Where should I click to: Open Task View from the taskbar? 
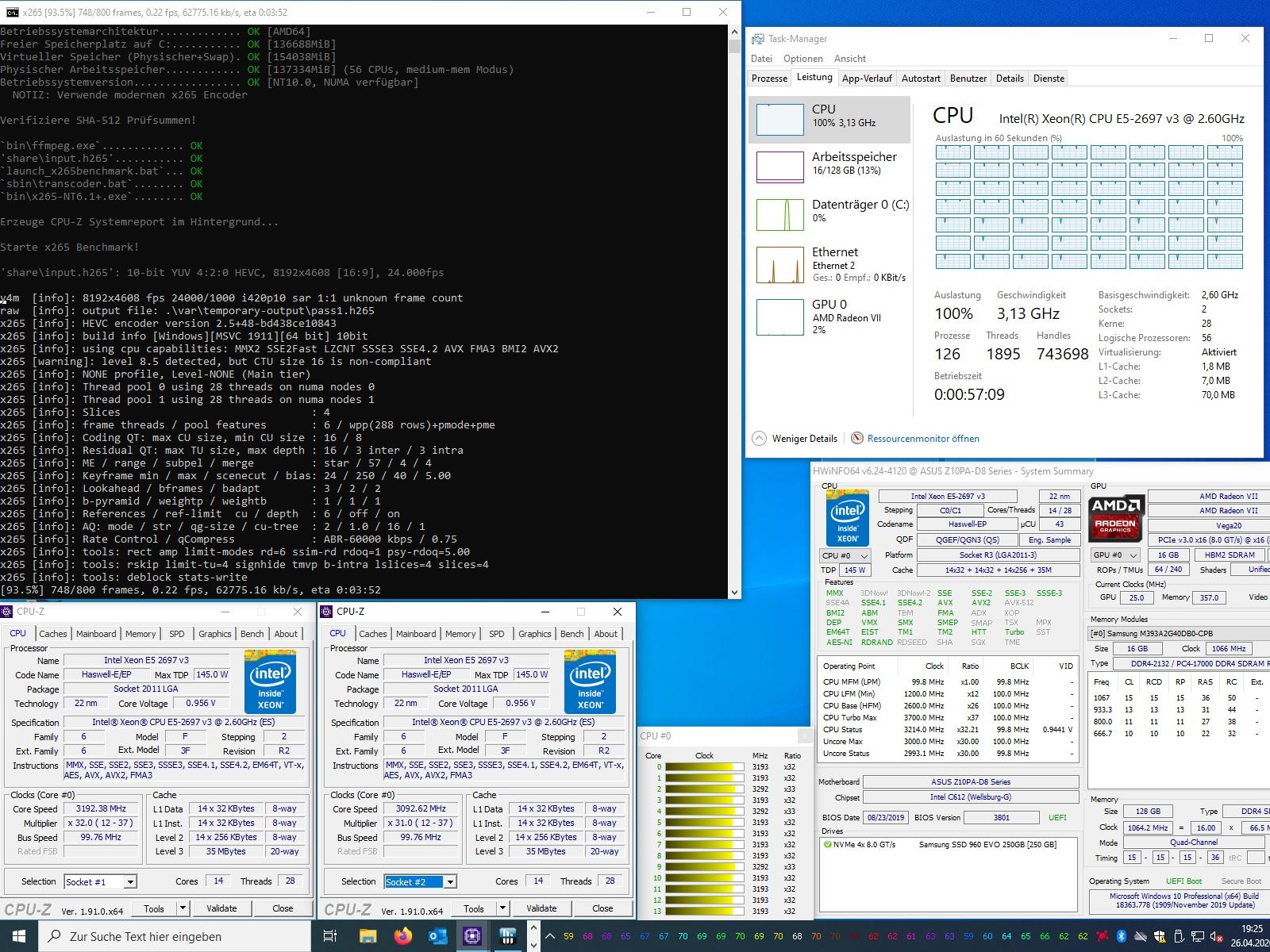[330, 936]
